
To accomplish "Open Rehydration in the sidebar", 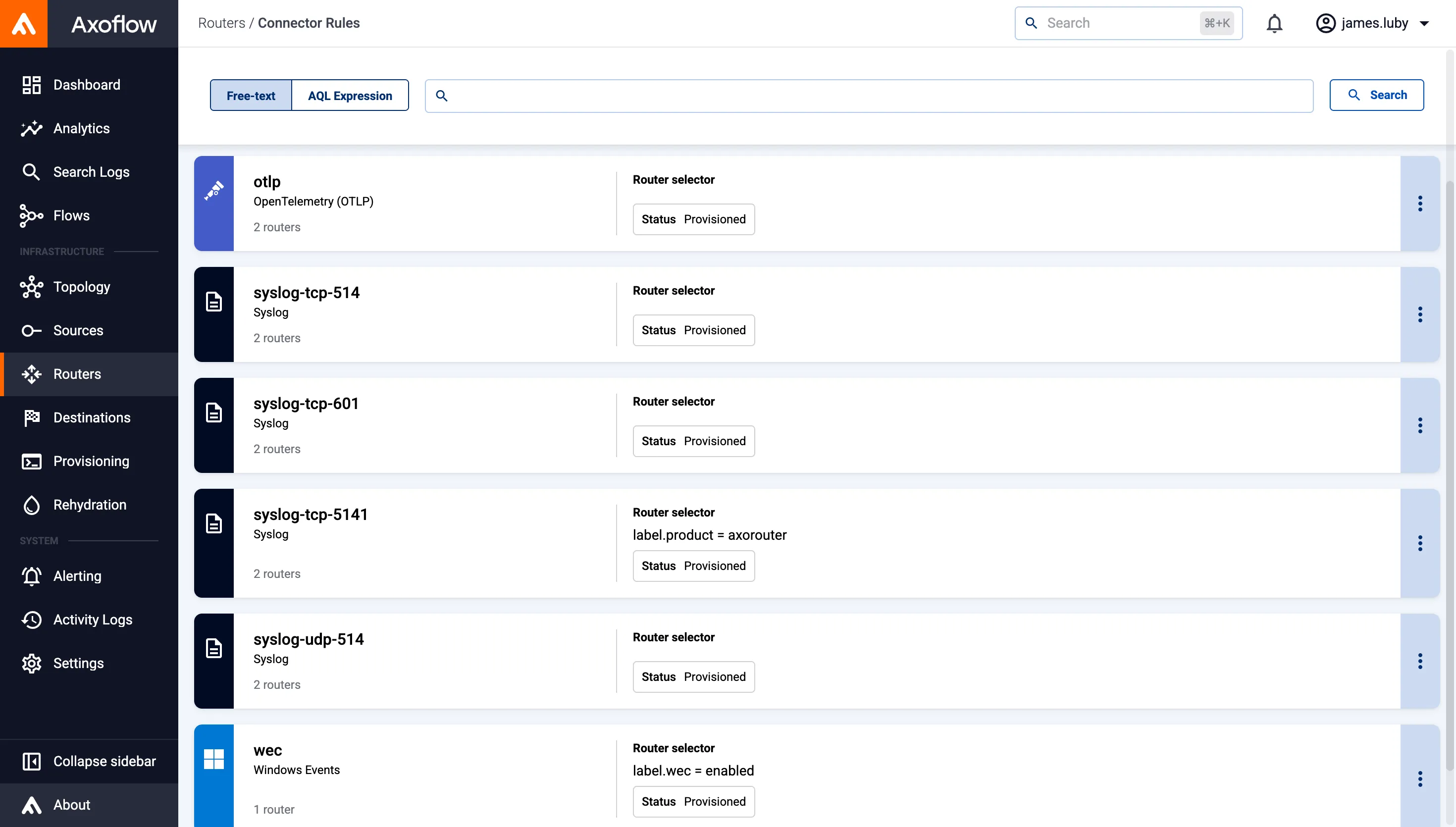I will (89, 505).
